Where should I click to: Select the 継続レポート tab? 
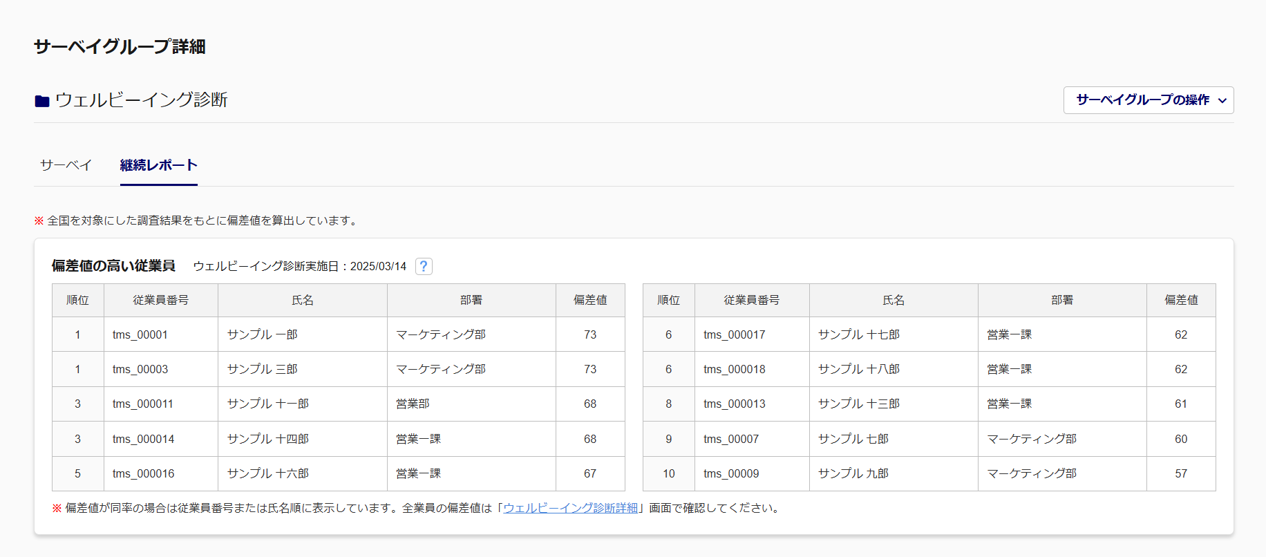pyautogui.click(x=159, y=165)
